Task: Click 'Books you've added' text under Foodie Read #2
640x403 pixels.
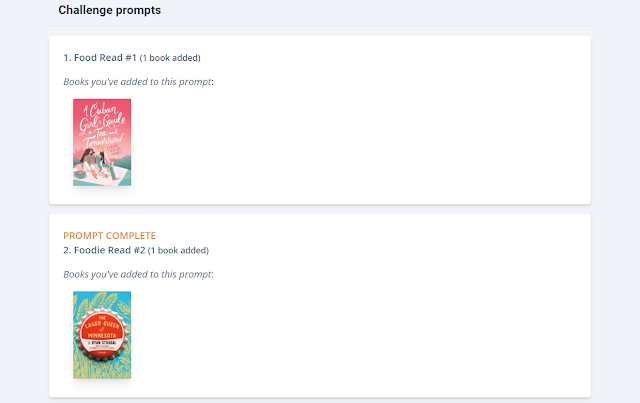Action: coord(138,274)
